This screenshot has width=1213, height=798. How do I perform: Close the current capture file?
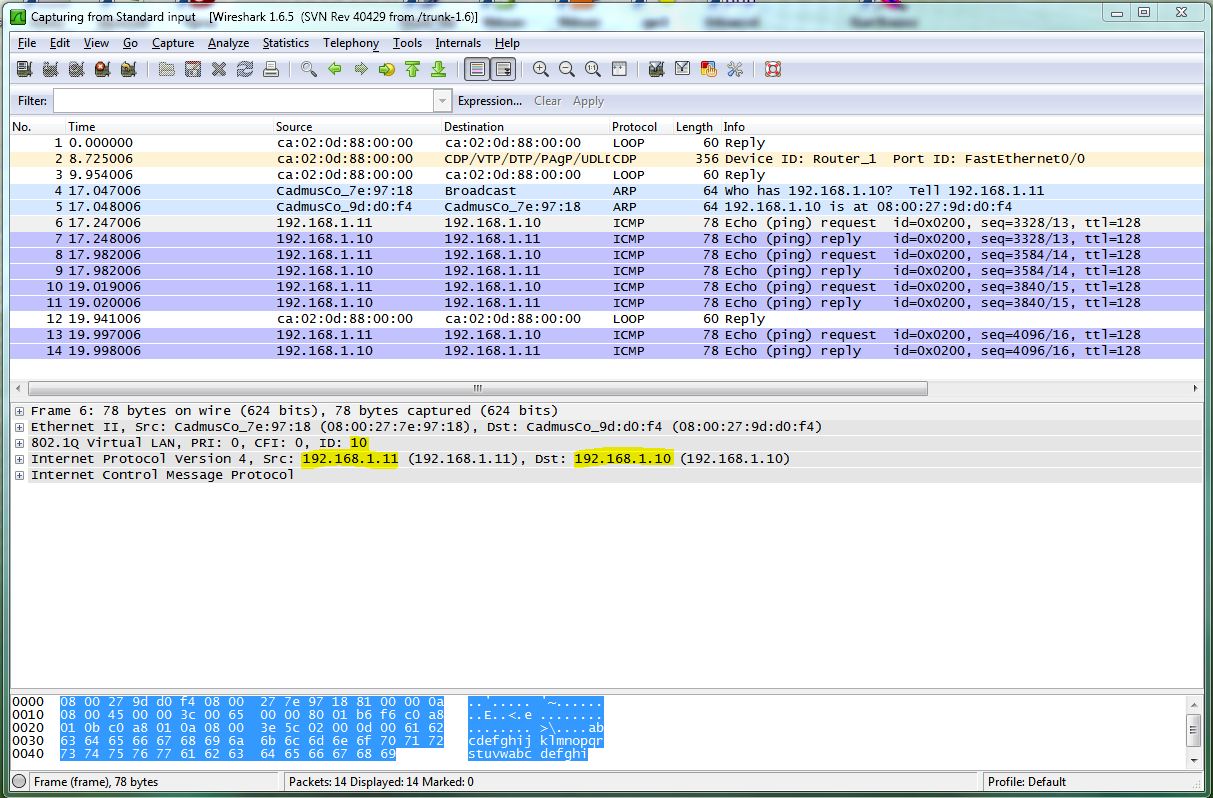[x=219, y=69]
